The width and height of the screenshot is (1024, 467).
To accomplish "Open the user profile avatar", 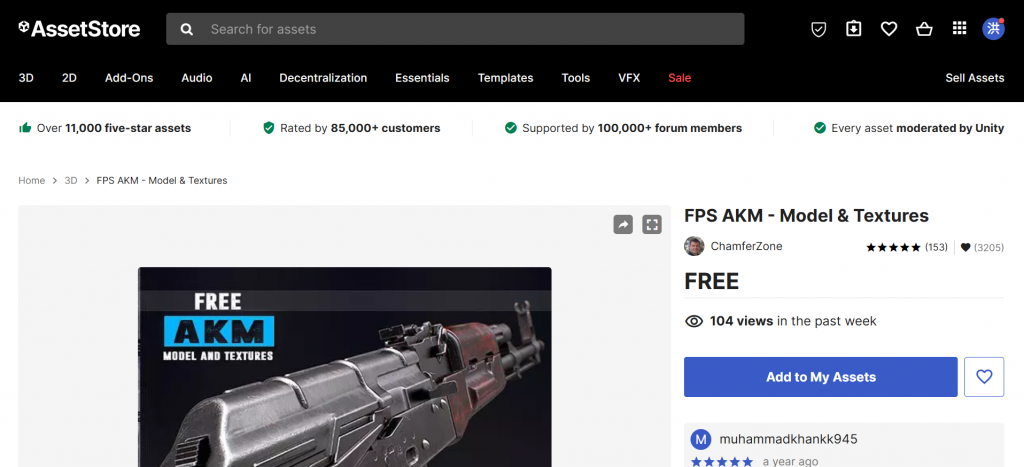I will (x=993, y=29).
